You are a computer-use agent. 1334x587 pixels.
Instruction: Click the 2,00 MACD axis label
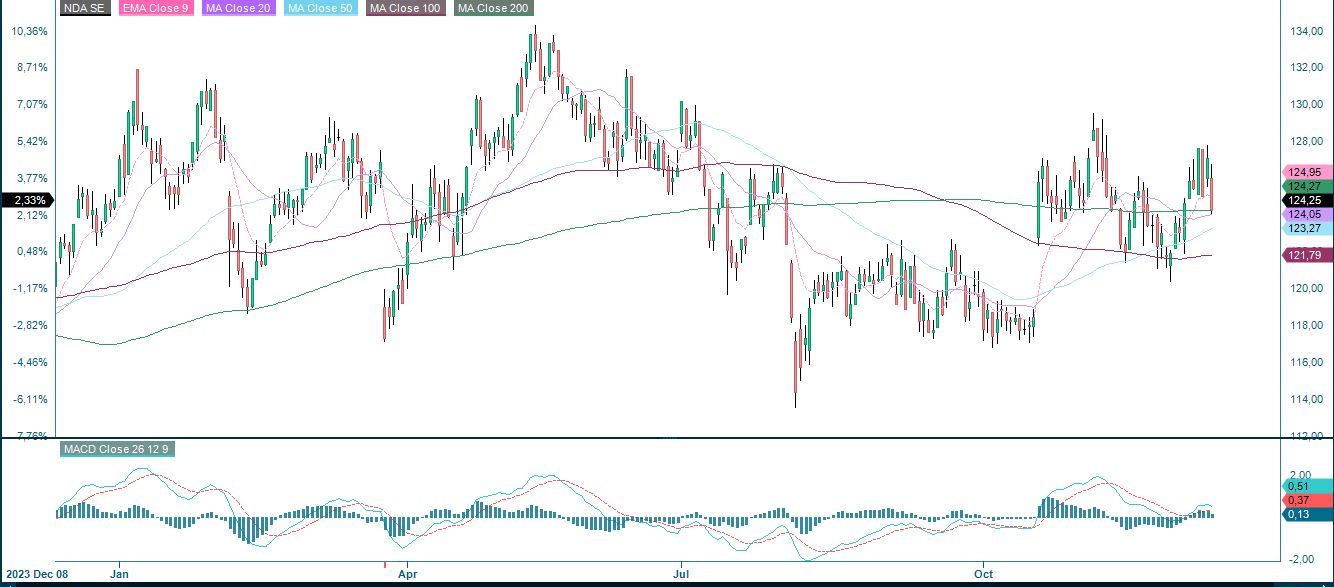pyautogui.click(x=1299, y=476)
